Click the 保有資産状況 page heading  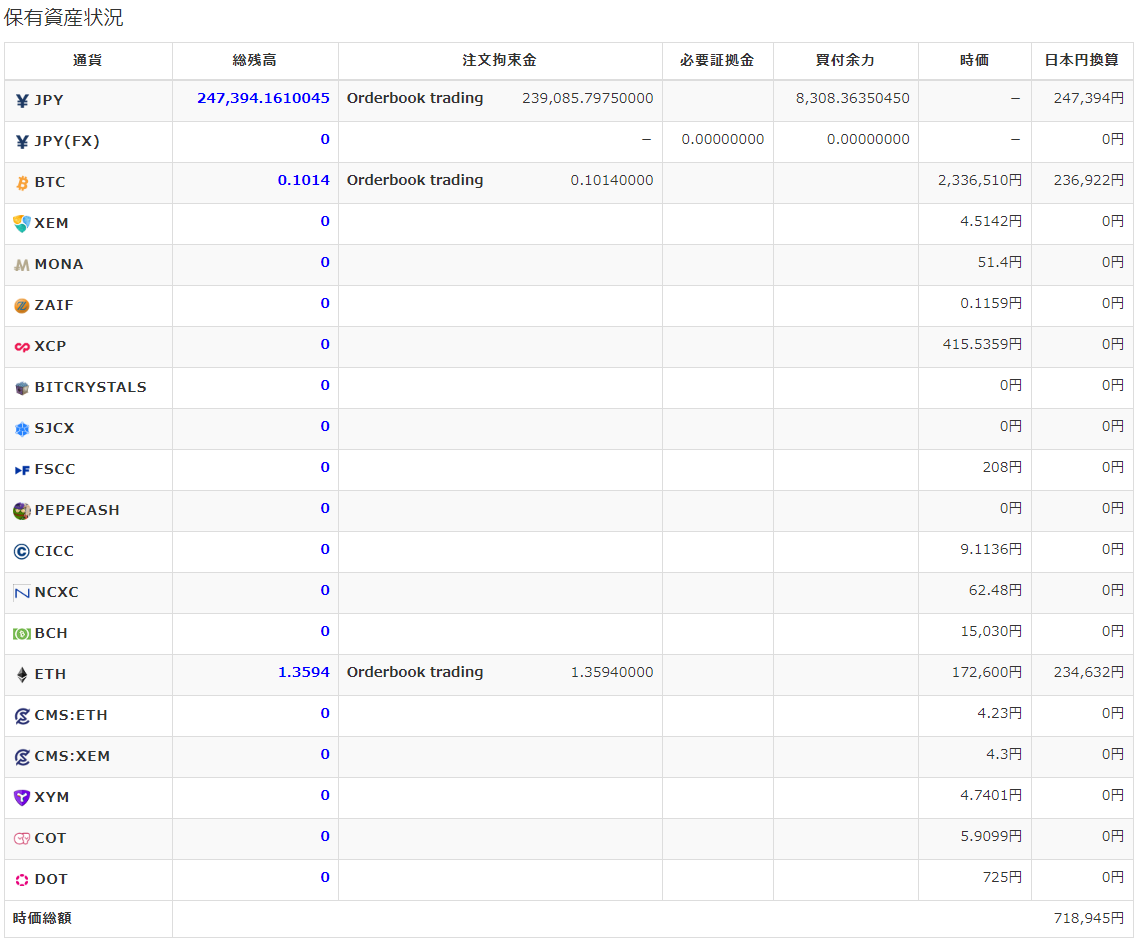pos(63,17)
